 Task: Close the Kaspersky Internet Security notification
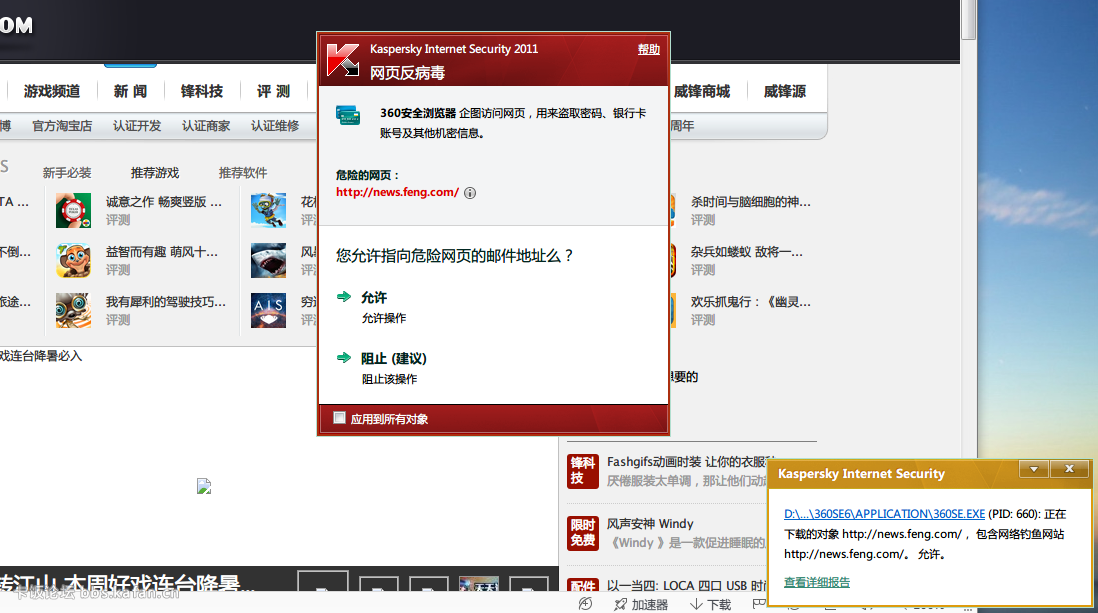[1069, 469]
